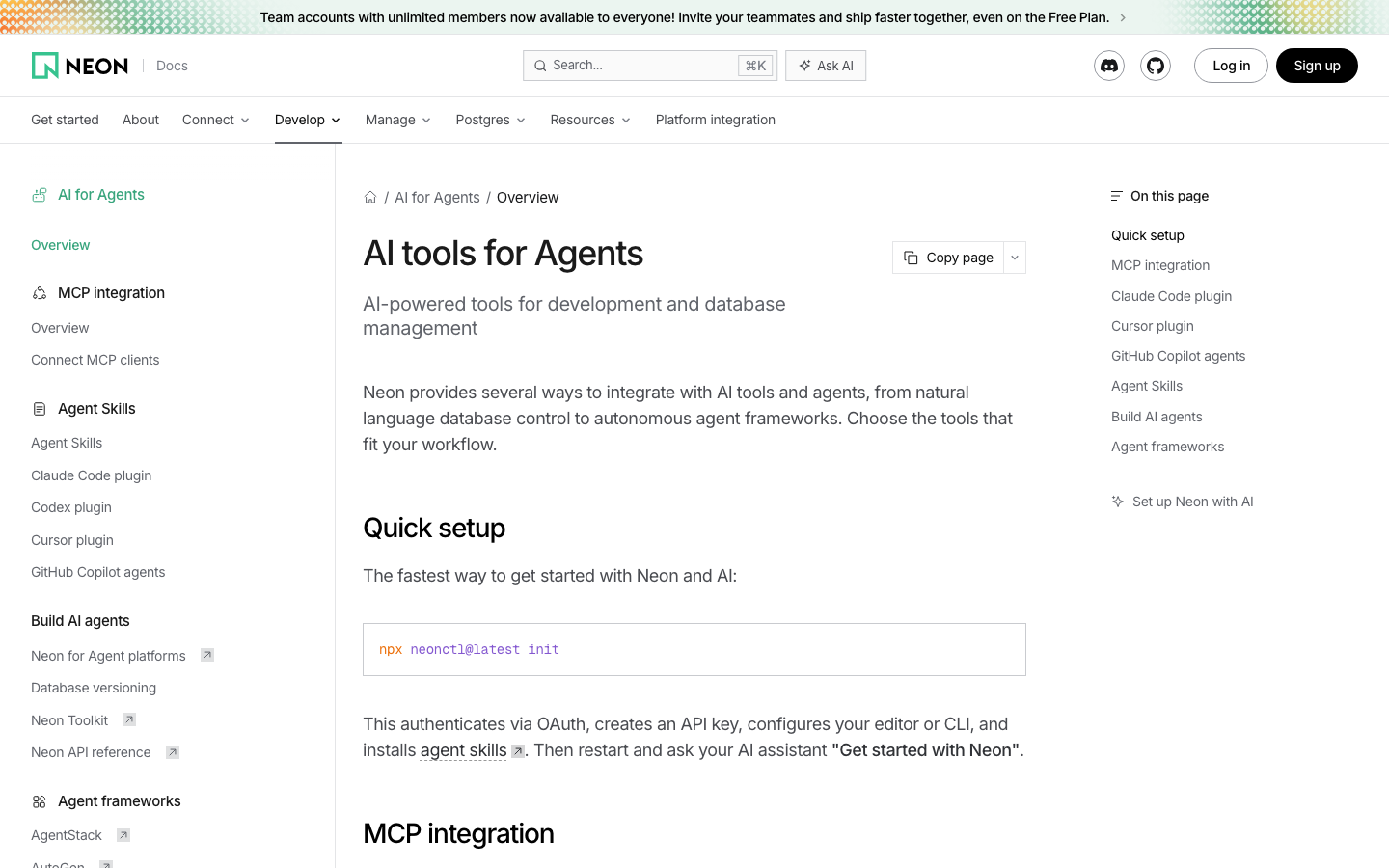Click the sparkle icon by Set up Neon with AI
Image resolution: width=1389 pixels, height=868 pixels.
[1118, 502]
